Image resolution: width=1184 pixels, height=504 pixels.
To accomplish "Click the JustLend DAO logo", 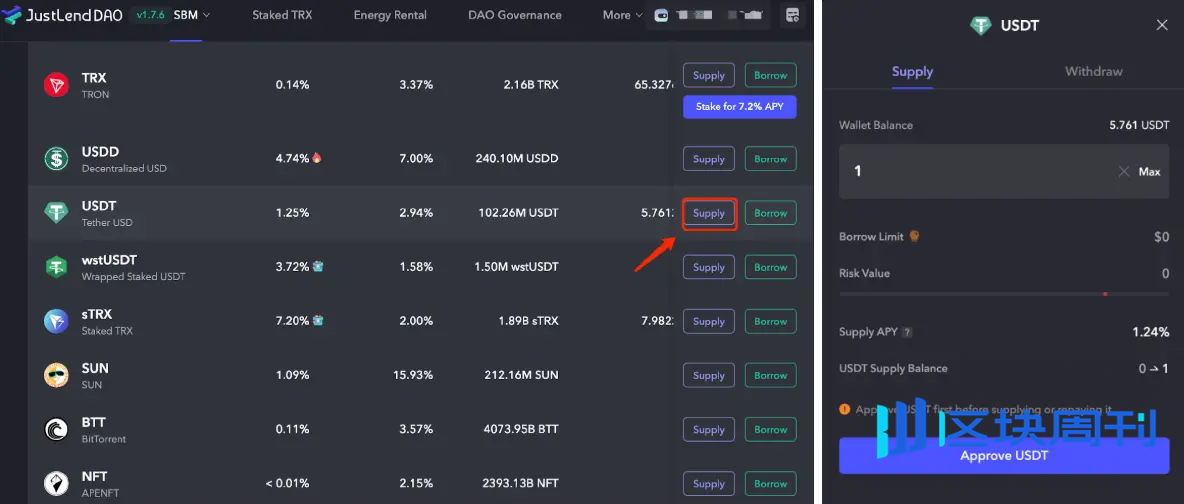I will pyautogui.click(x=61, y=15).
